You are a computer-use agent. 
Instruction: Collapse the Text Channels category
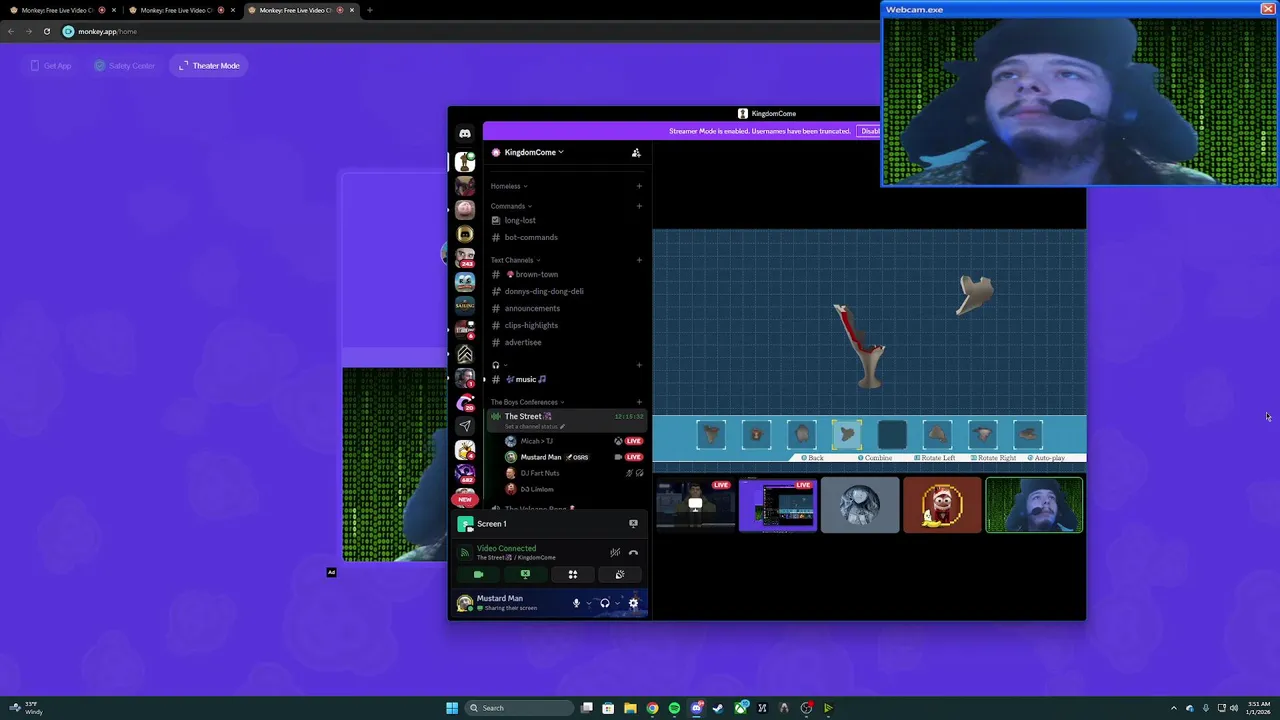point(515,260)
